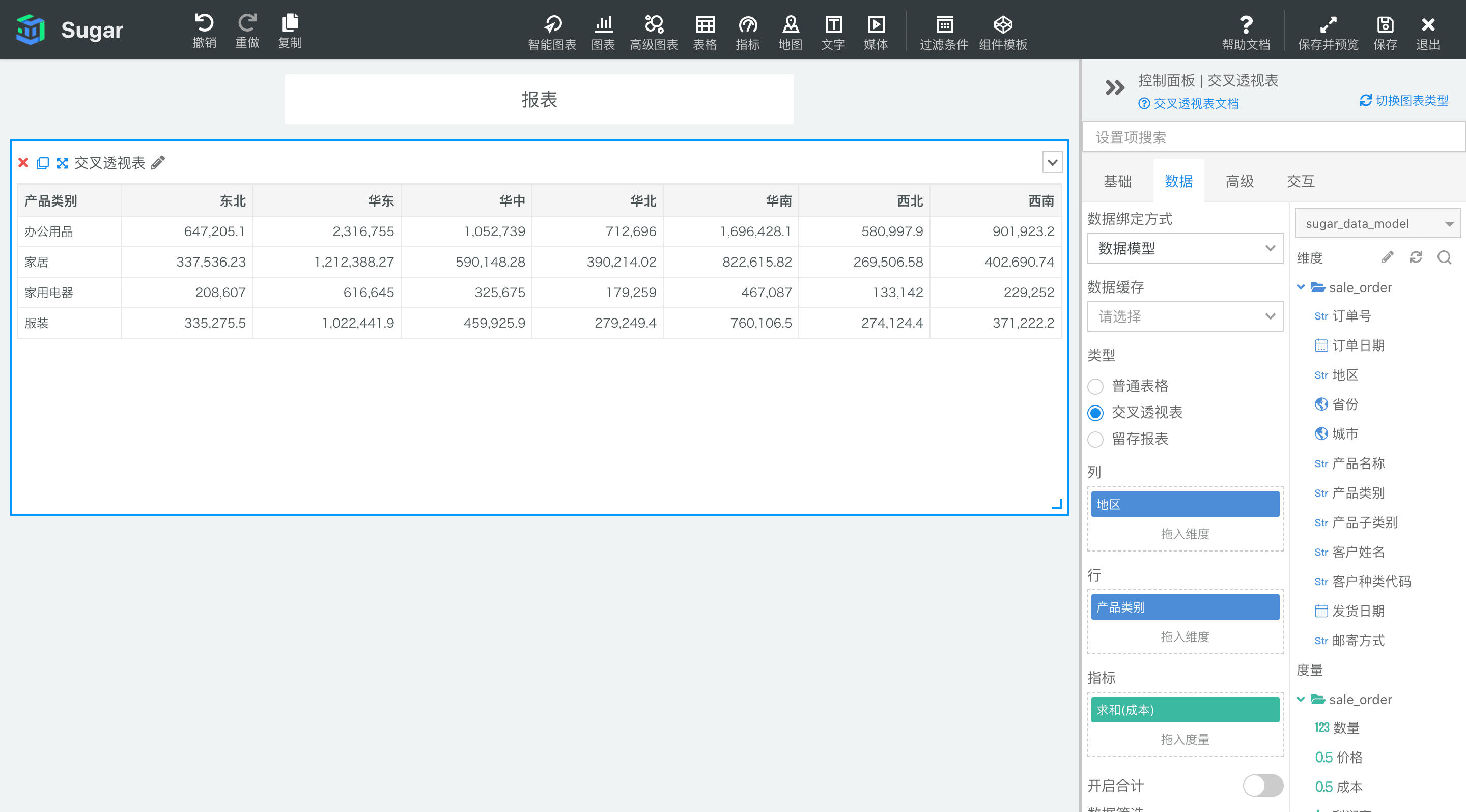Collapse the 维度 sale_order folder
The height and width of the screenshot is (812, 1466).
pyautogui.click(x=1301, y=287)
